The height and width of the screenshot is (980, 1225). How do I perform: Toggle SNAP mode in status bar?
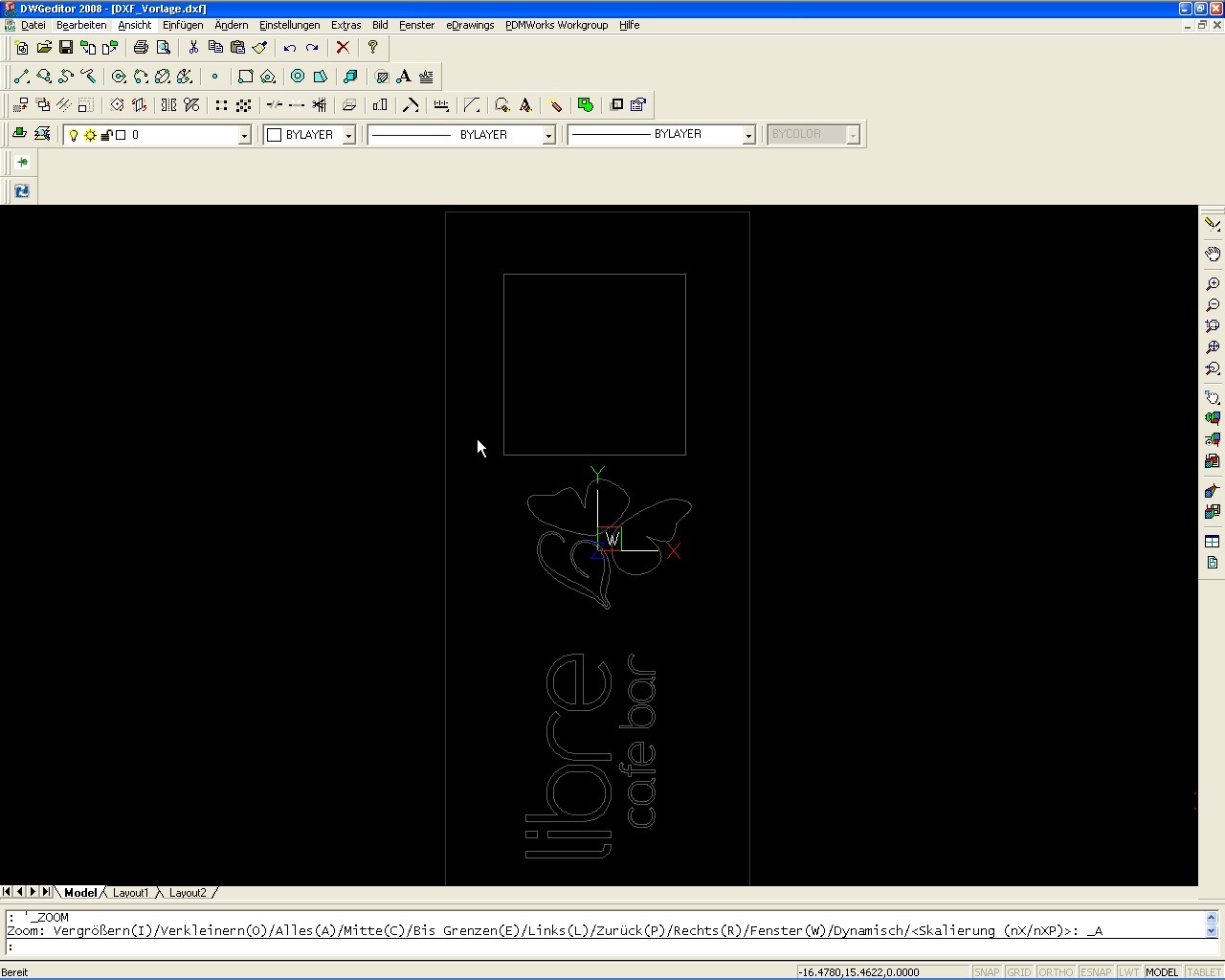tap(986, 972)
